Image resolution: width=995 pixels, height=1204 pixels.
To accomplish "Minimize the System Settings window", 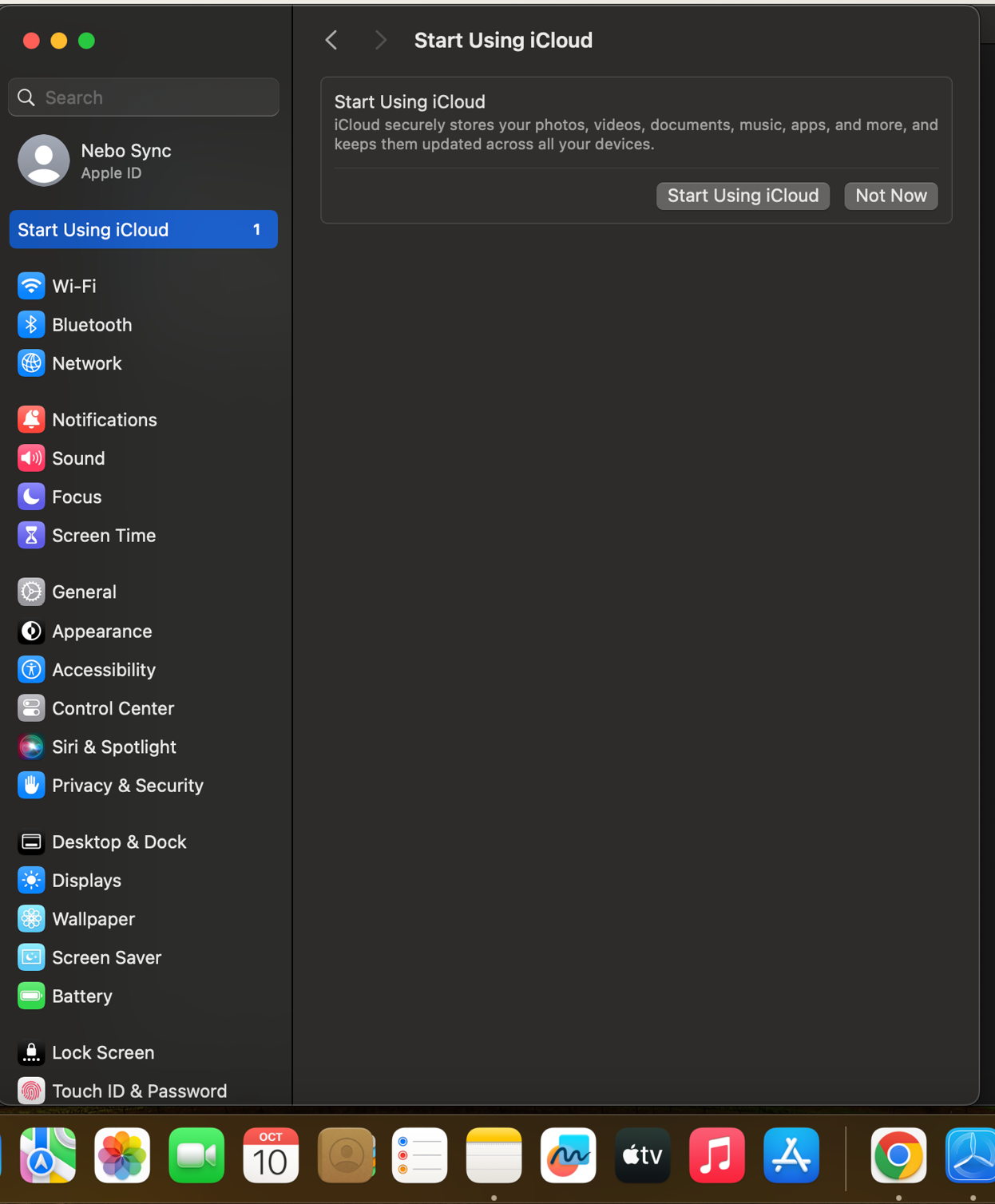I will coord(59,41).
